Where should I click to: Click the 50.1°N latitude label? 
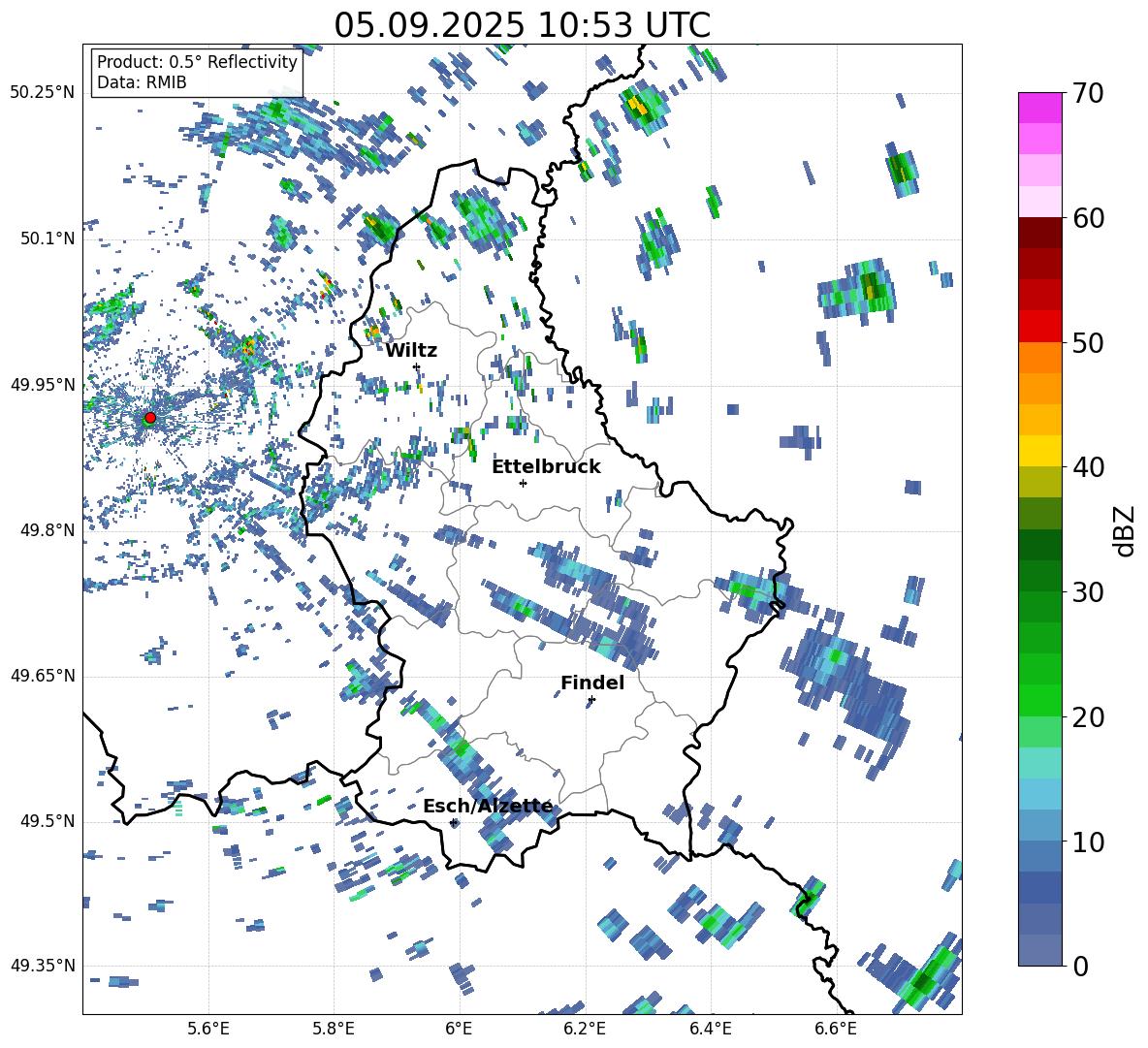click(x=47, y=238)
